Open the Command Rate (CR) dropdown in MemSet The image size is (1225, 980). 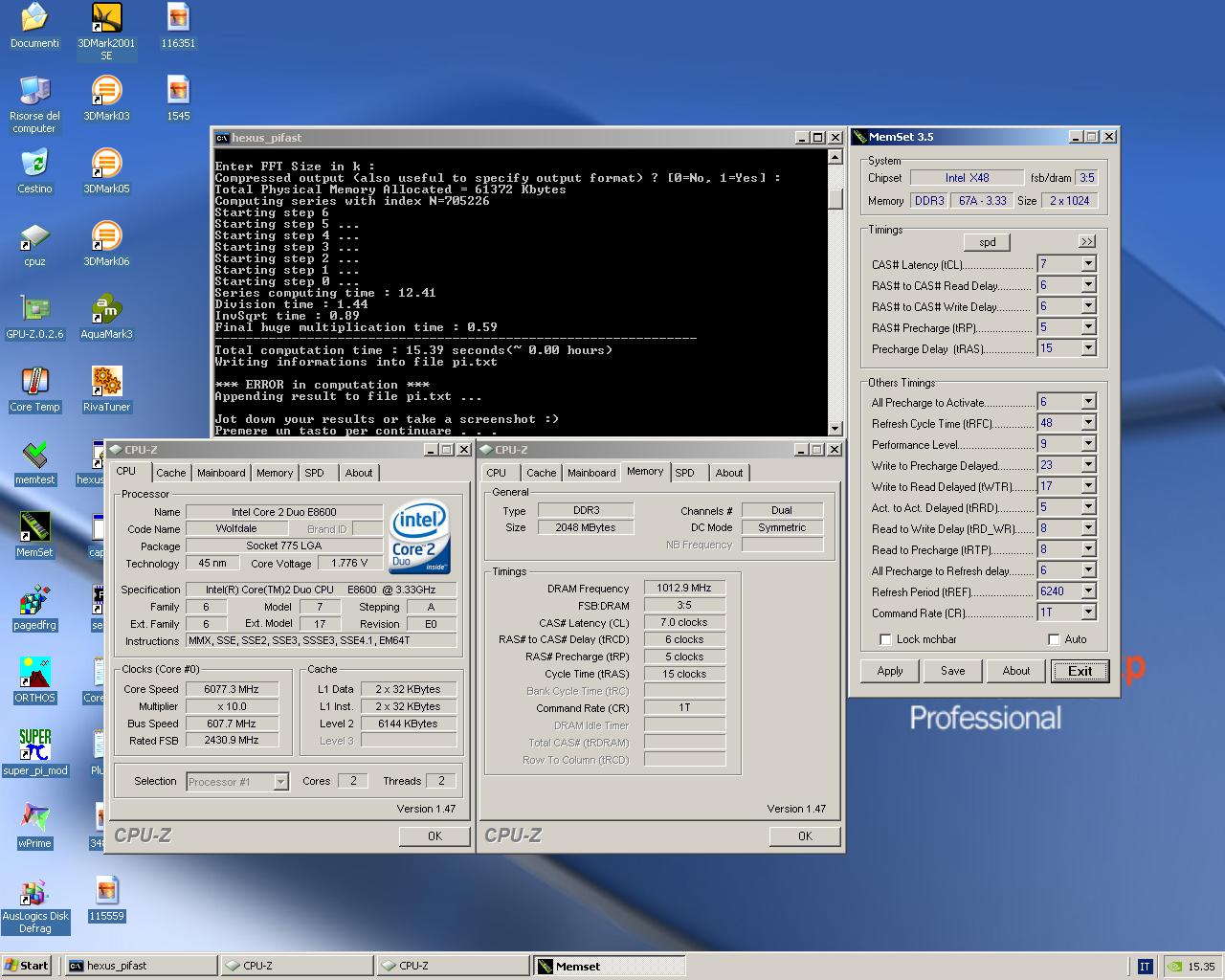coord(1088,612)
